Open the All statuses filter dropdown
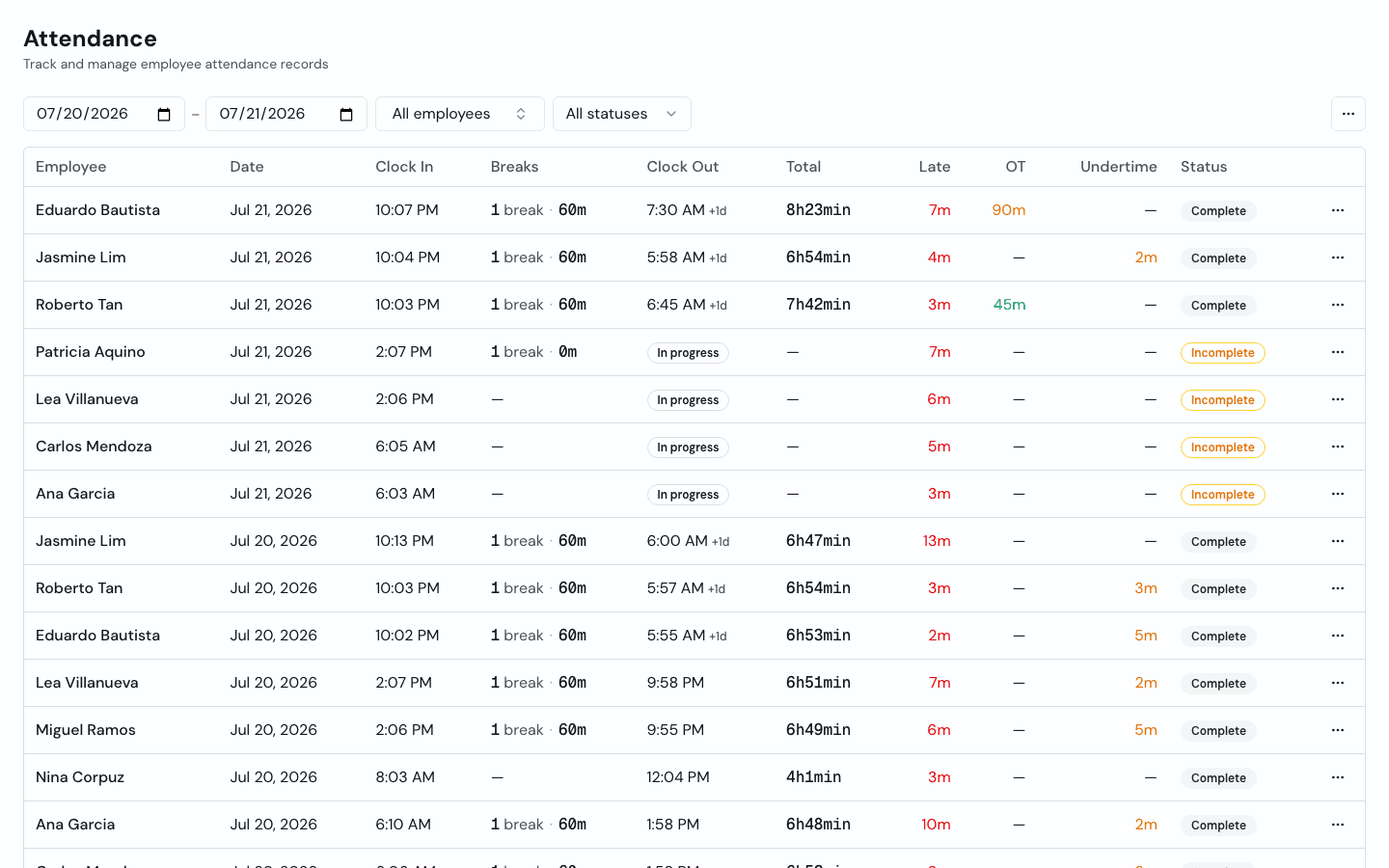 (x=621, y=114)
